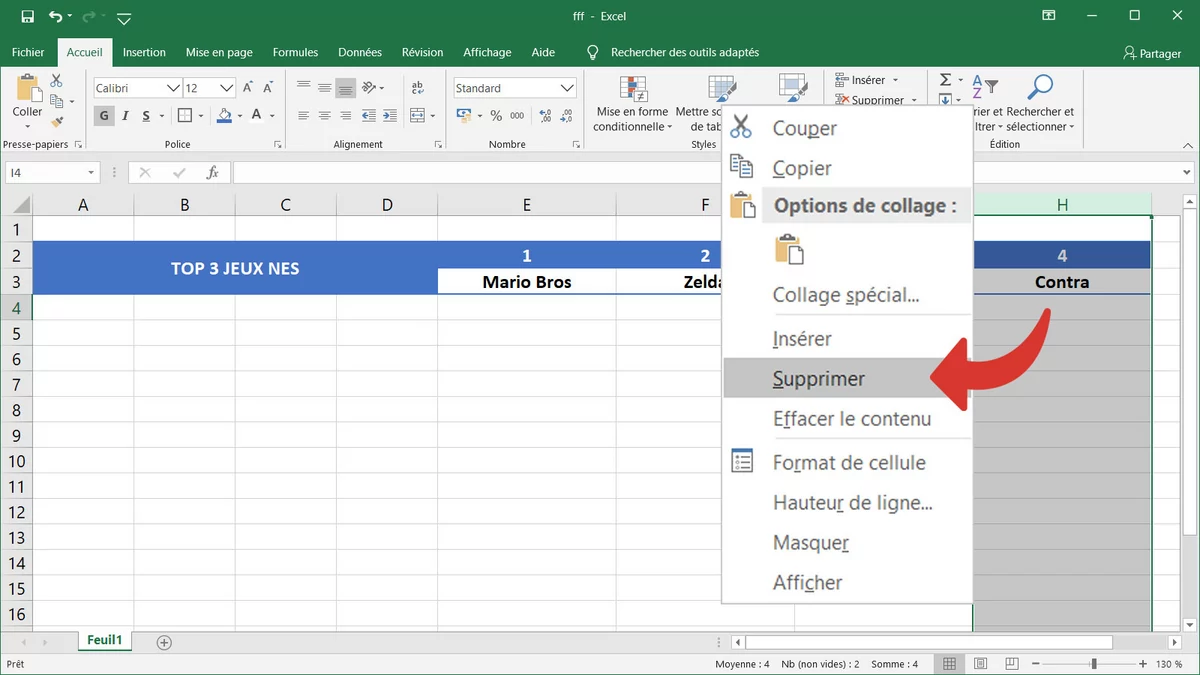Open Format de cellule from context menu
1200x675 pixels.
pyautogui.click(x=848, y=463)
